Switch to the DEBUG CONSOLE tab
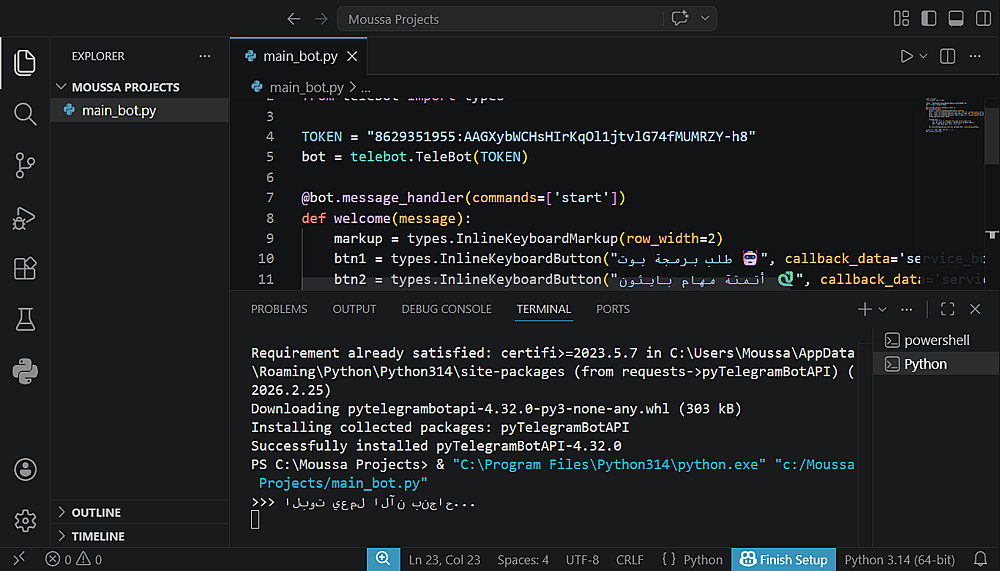This screenshot has height=571, width=1000. point(446,309)
